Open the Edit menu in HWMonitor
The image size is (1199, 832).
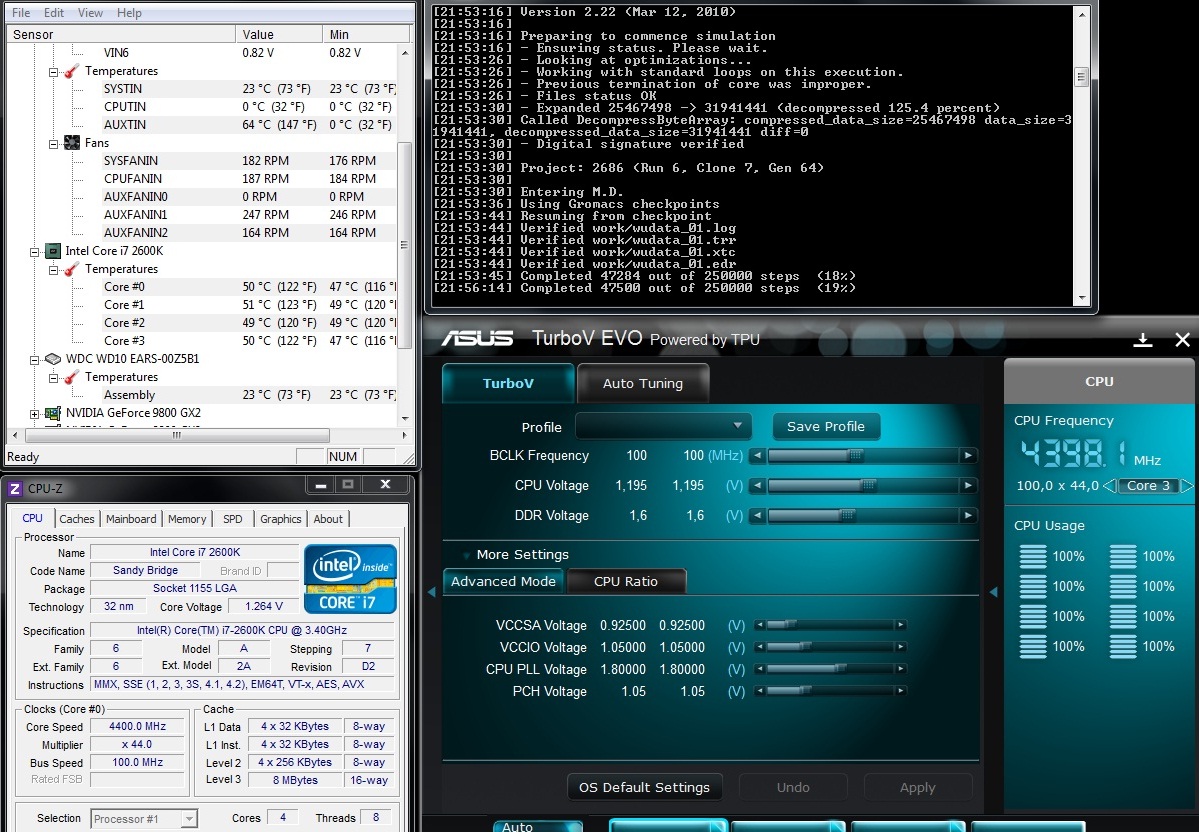54,12
